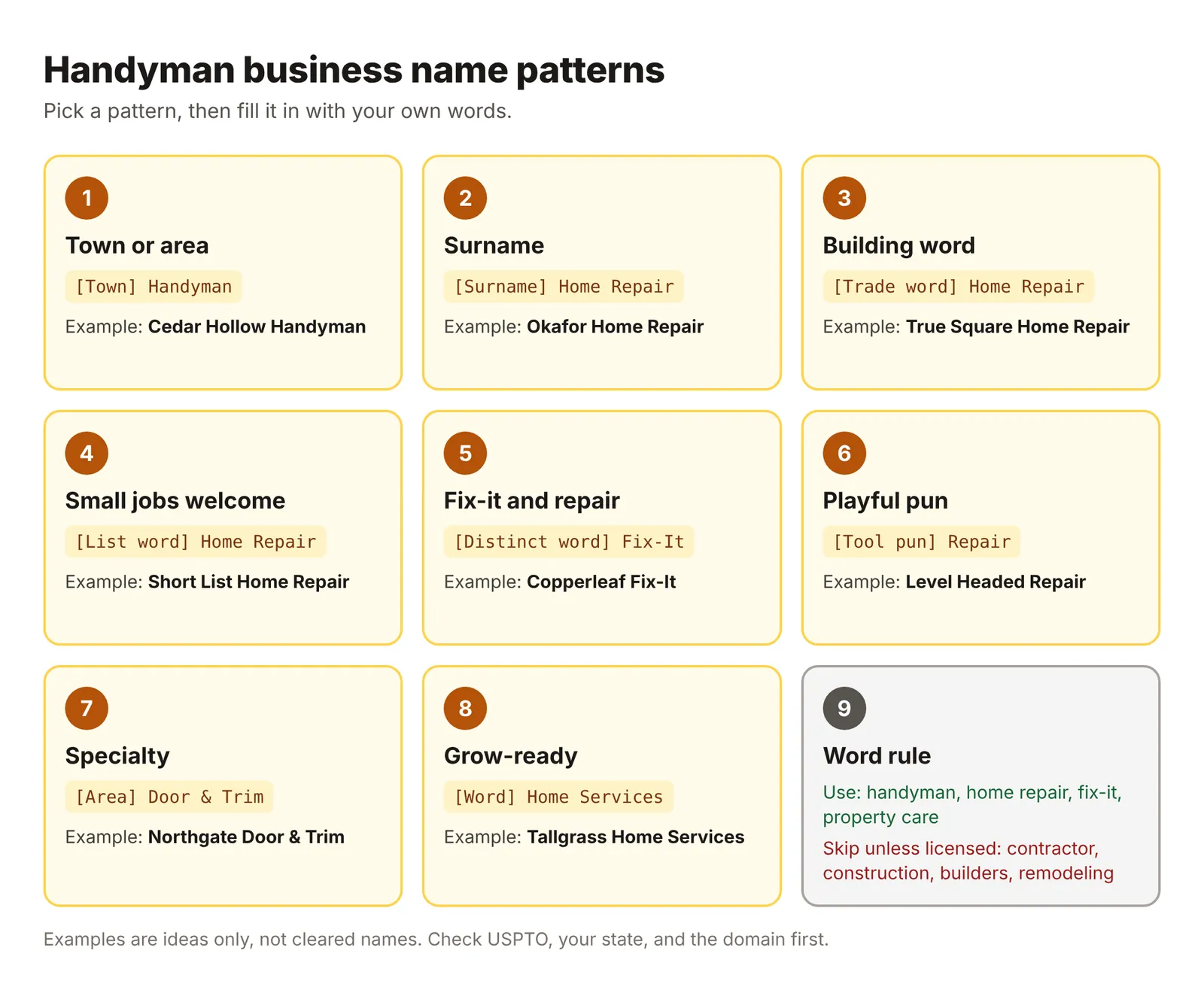1204x987 pixels.
Task: Click the number 4 badge on Small jobs welcome card
Action: coord(87,453)
